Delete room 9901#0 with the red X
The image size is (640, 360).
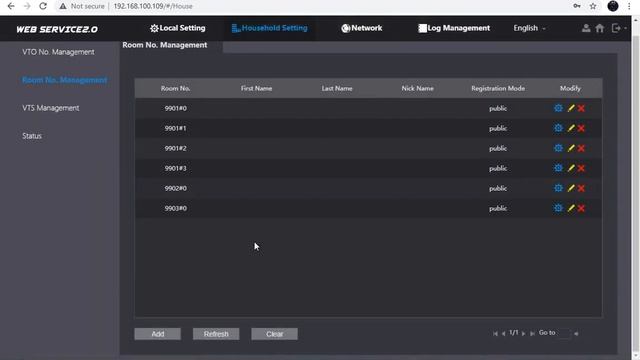pyautogui.click(x=581, y=108)
